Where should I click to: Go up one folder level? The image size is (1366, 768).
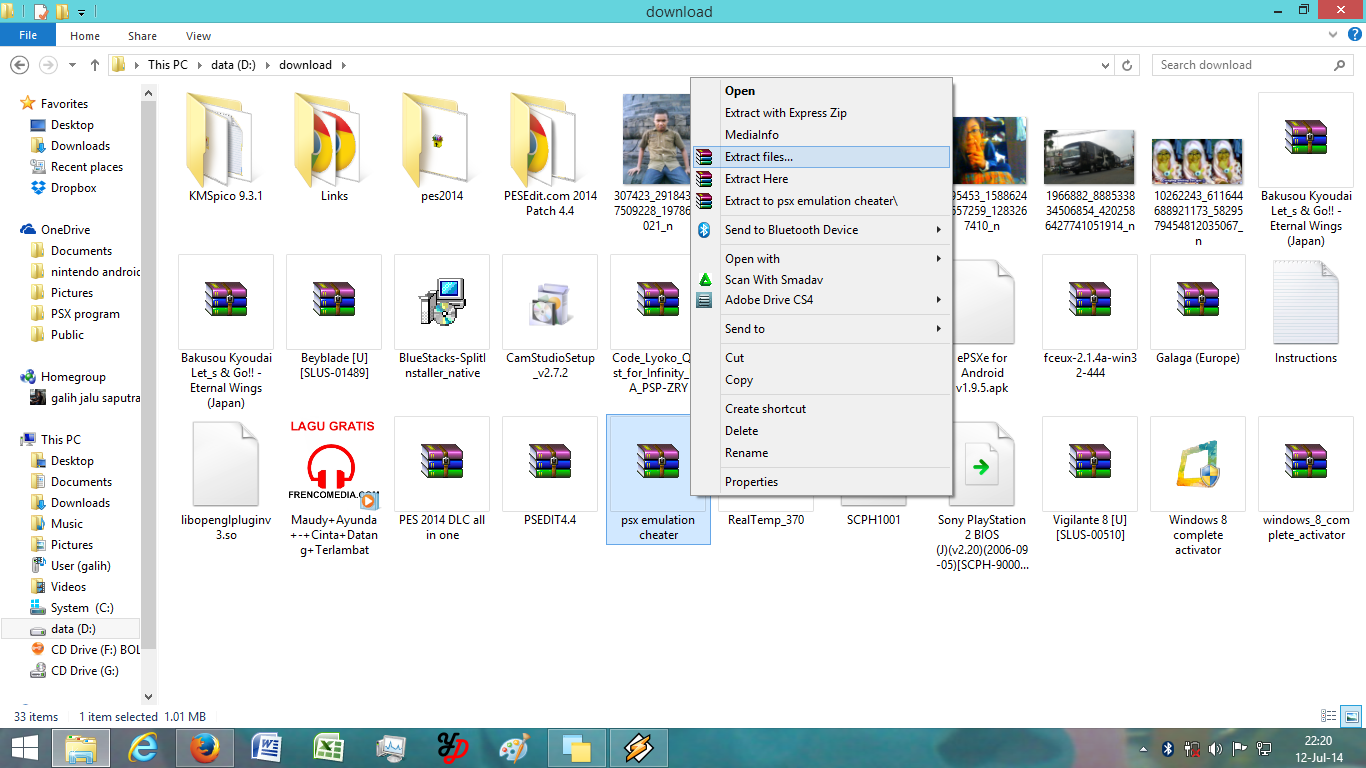95,65
